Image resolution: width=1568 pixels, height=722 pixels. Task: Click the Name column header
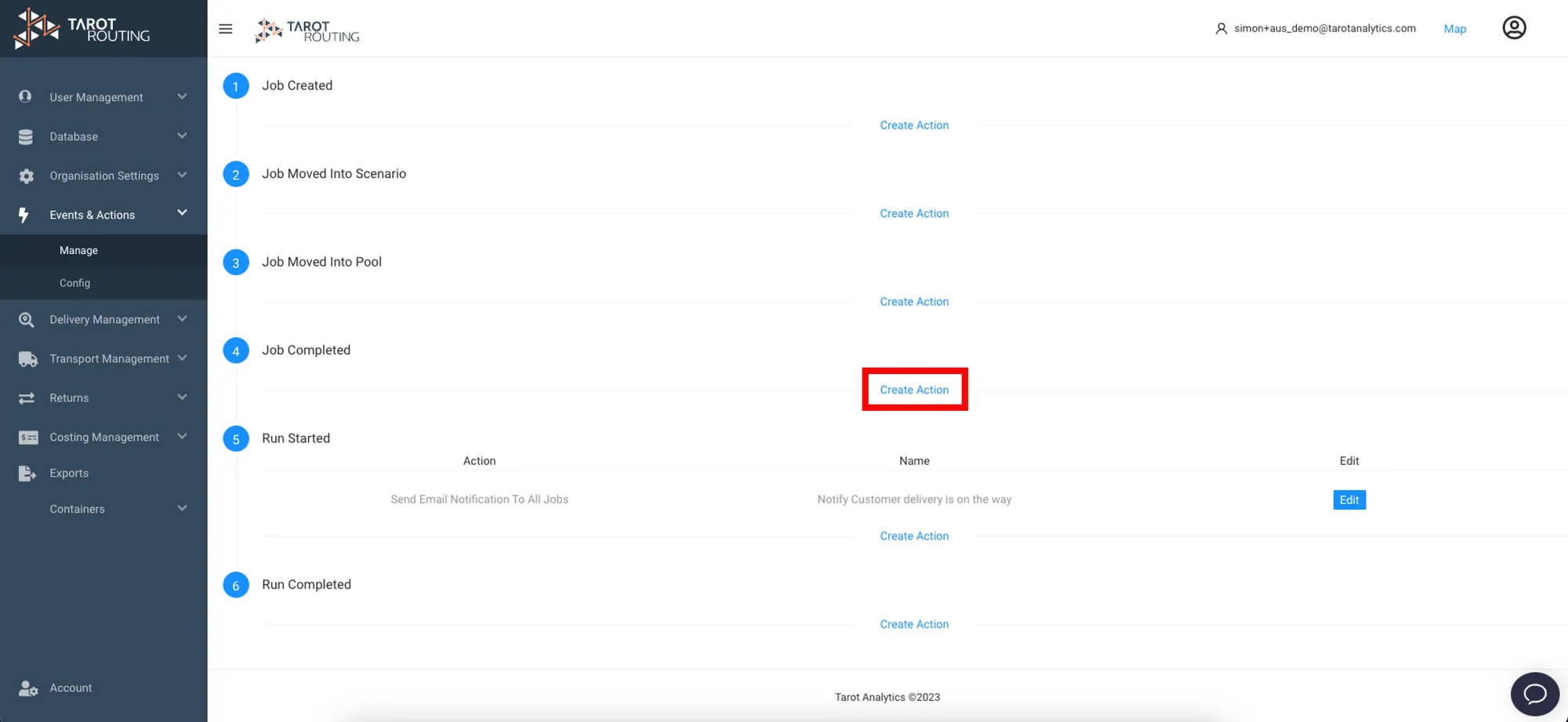tap(914, 461)
